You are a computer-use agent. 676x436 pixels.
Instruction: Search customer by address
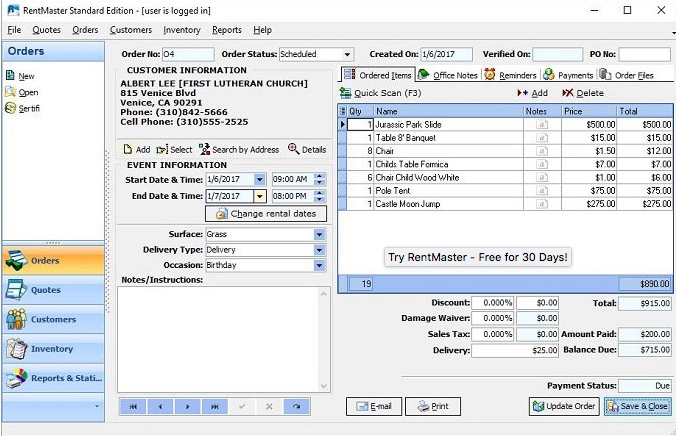tap(239, 150)
